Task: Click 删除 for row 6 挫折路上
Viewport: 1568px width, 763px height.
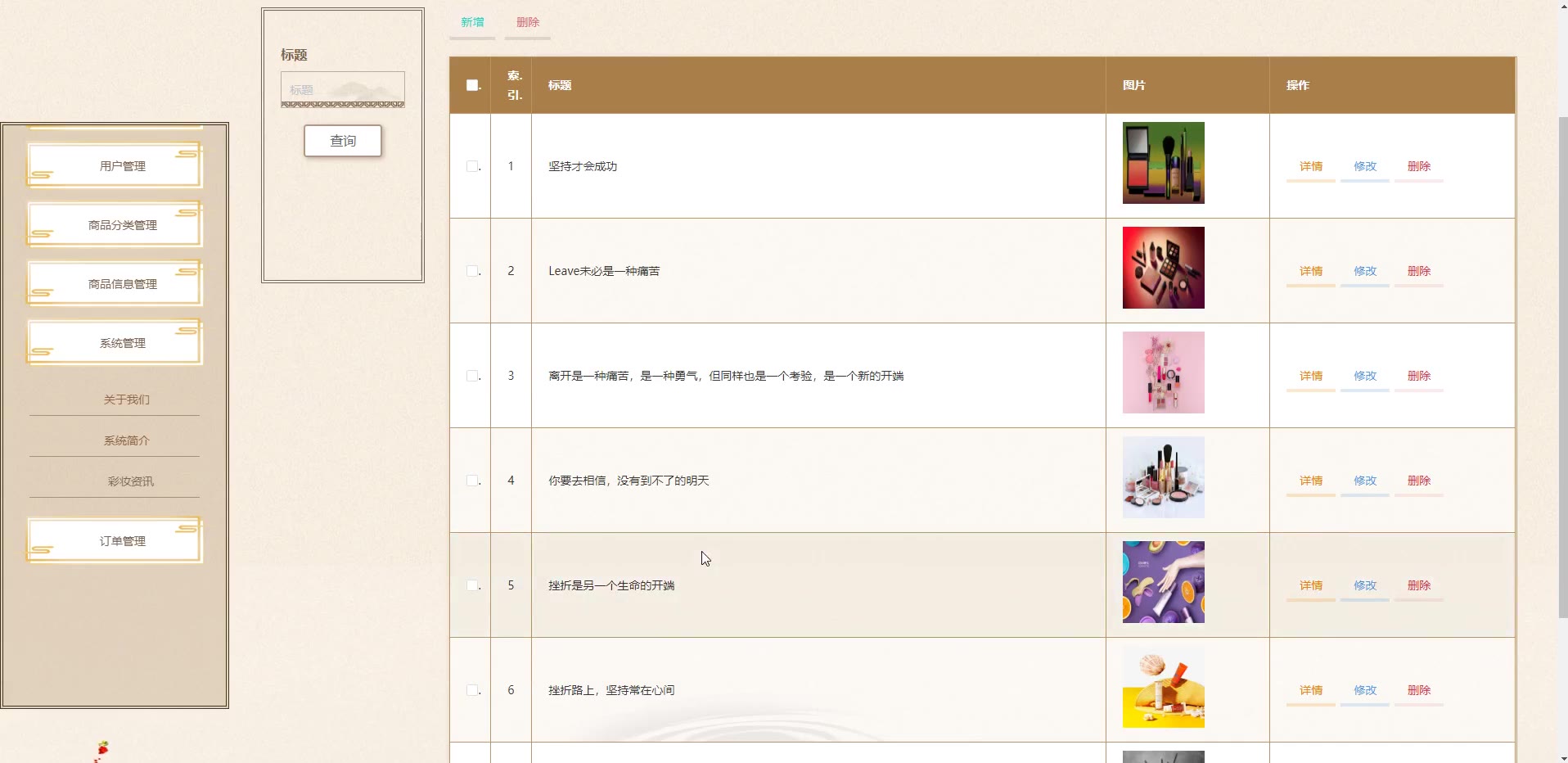Action: [x=1419, y=690]
